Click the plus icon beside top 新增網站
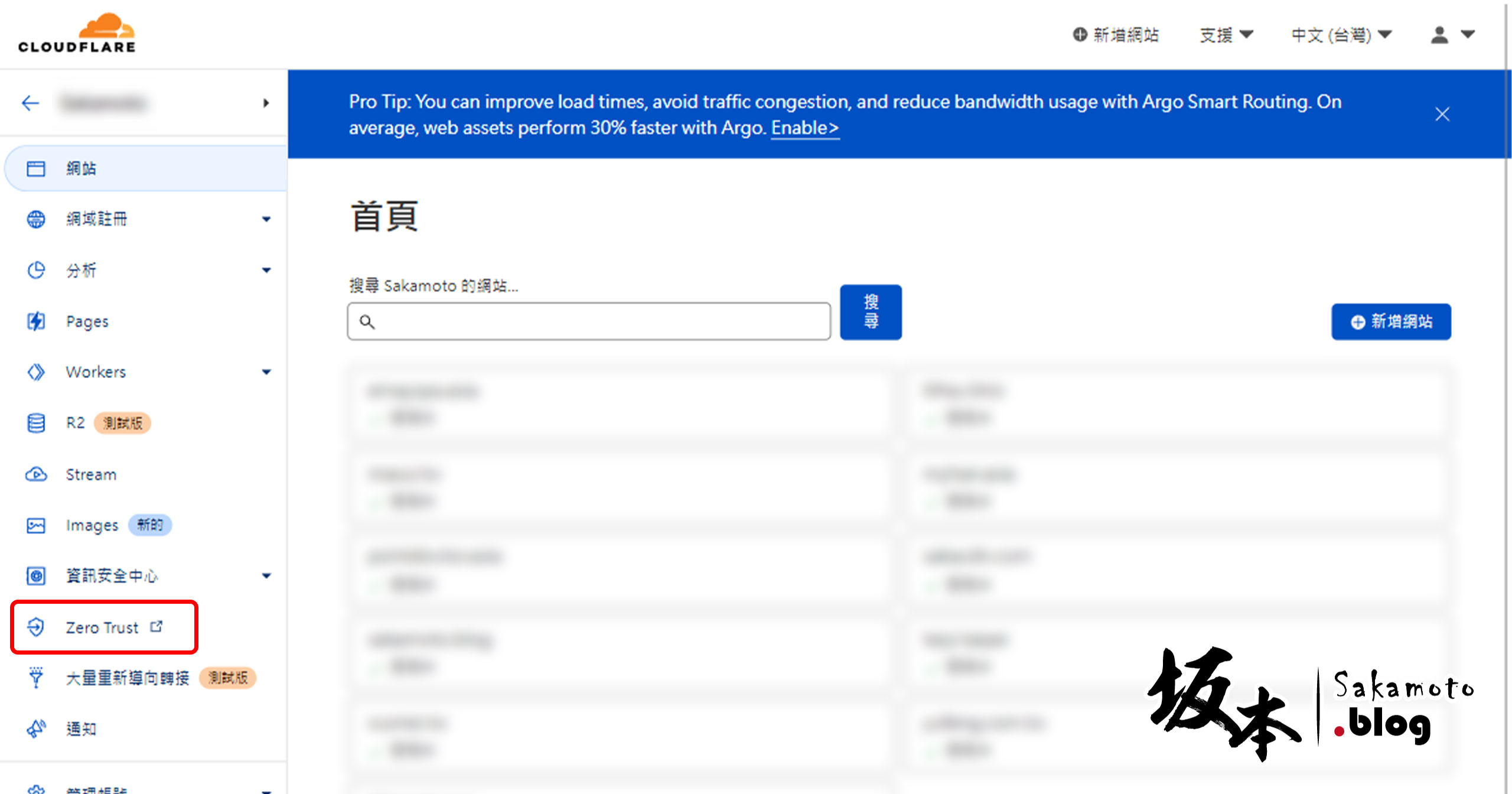The image size is (1512, 794). click(1080, 35)
